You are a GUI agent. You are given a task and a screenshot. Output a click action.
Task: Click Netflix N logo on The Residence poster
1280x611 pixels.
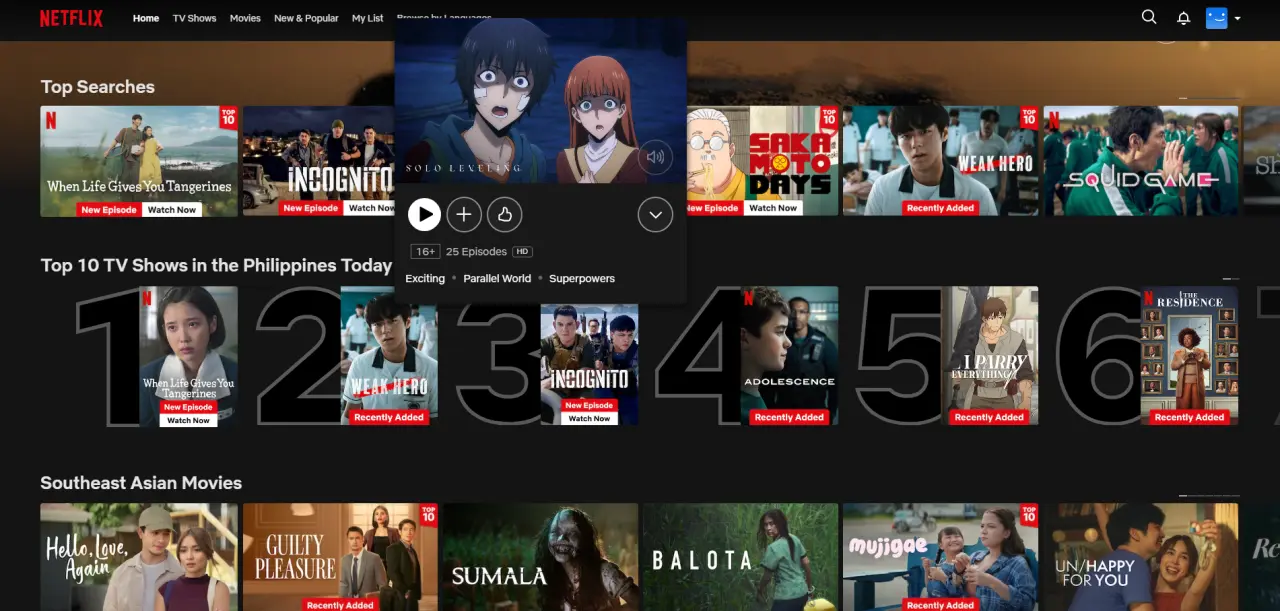point(1149,297)
